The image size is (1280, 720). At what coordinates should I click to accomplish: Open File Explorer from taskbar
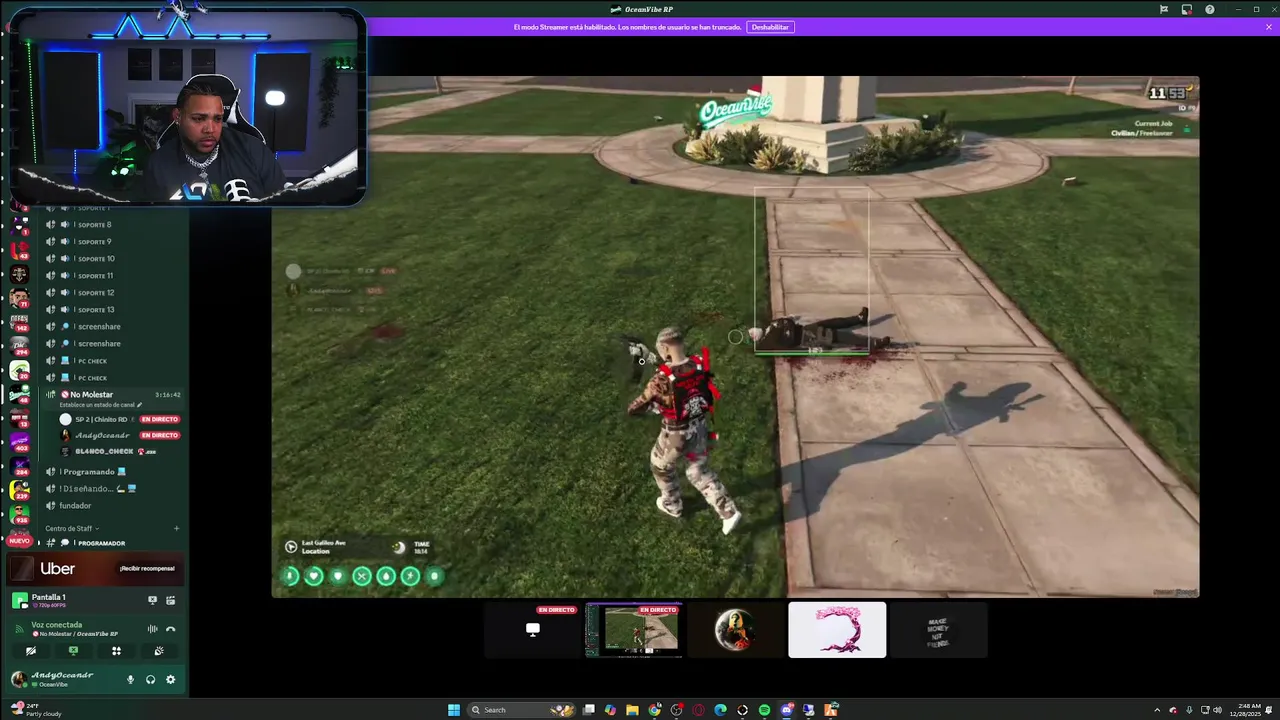click(632, 710)
